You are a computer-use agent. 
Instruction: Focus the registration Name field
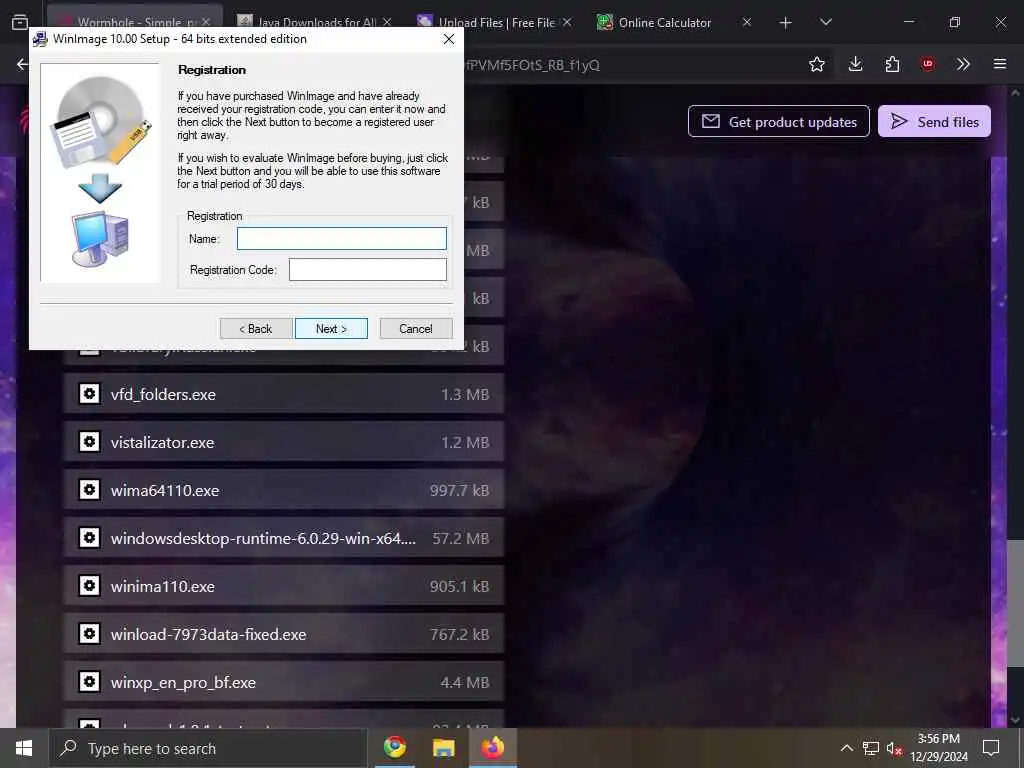pos(342,238)
